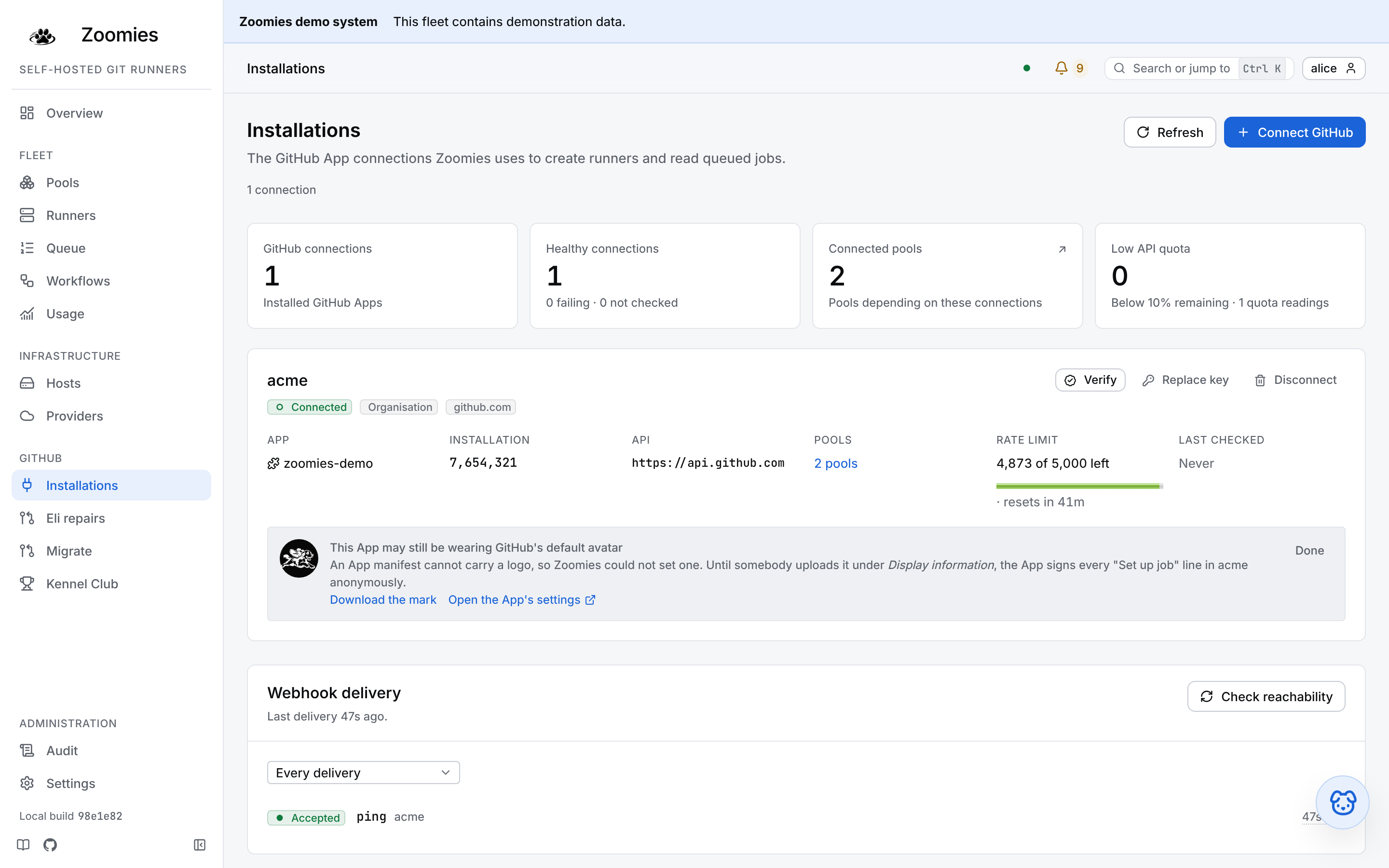
Task: Click the Search or jump to field
Action: pos(1199,68)
